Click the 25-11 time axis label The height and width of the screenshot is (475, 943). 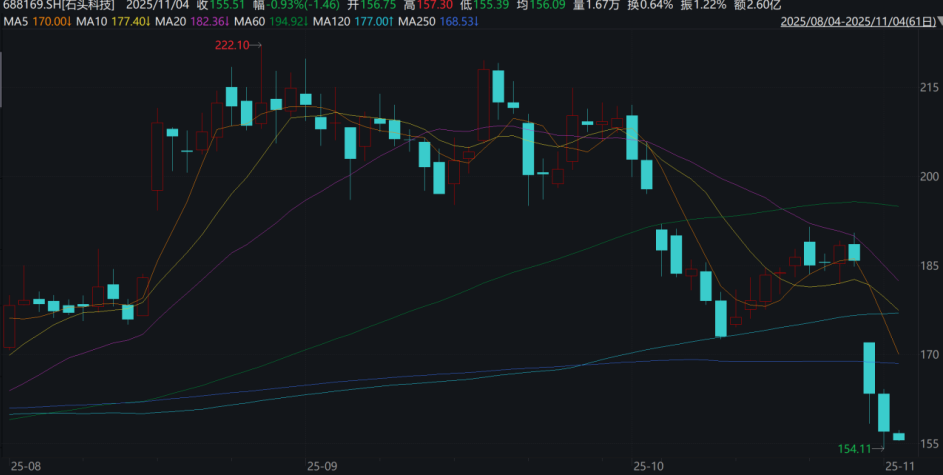[x=899, y=466]
